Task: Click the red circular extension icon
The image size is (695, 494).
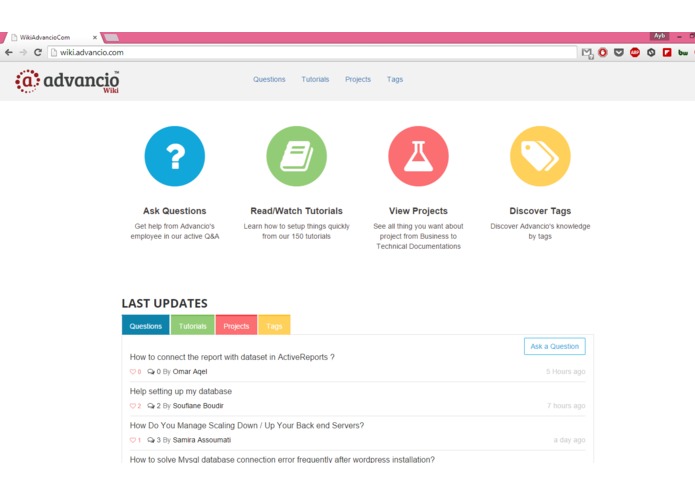Action: [x=603, y=52]
